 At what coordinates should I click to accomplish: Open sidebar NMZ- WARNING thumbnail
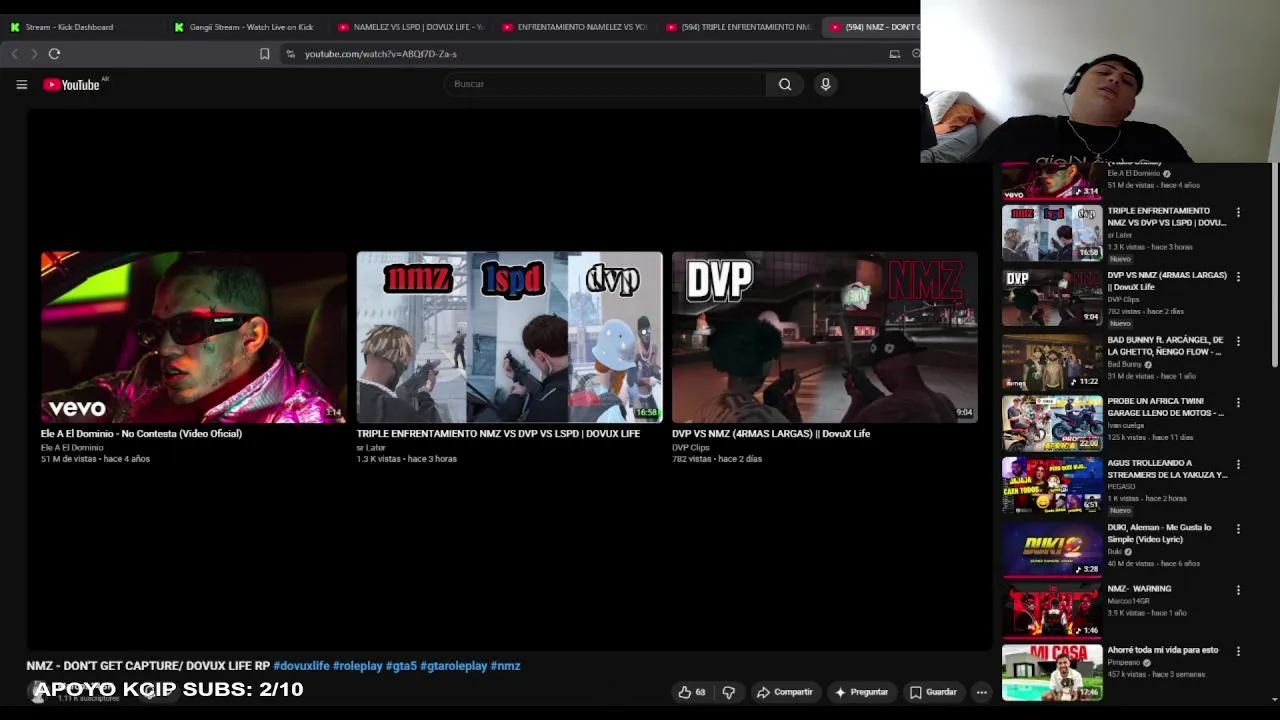click(1052, 610)
